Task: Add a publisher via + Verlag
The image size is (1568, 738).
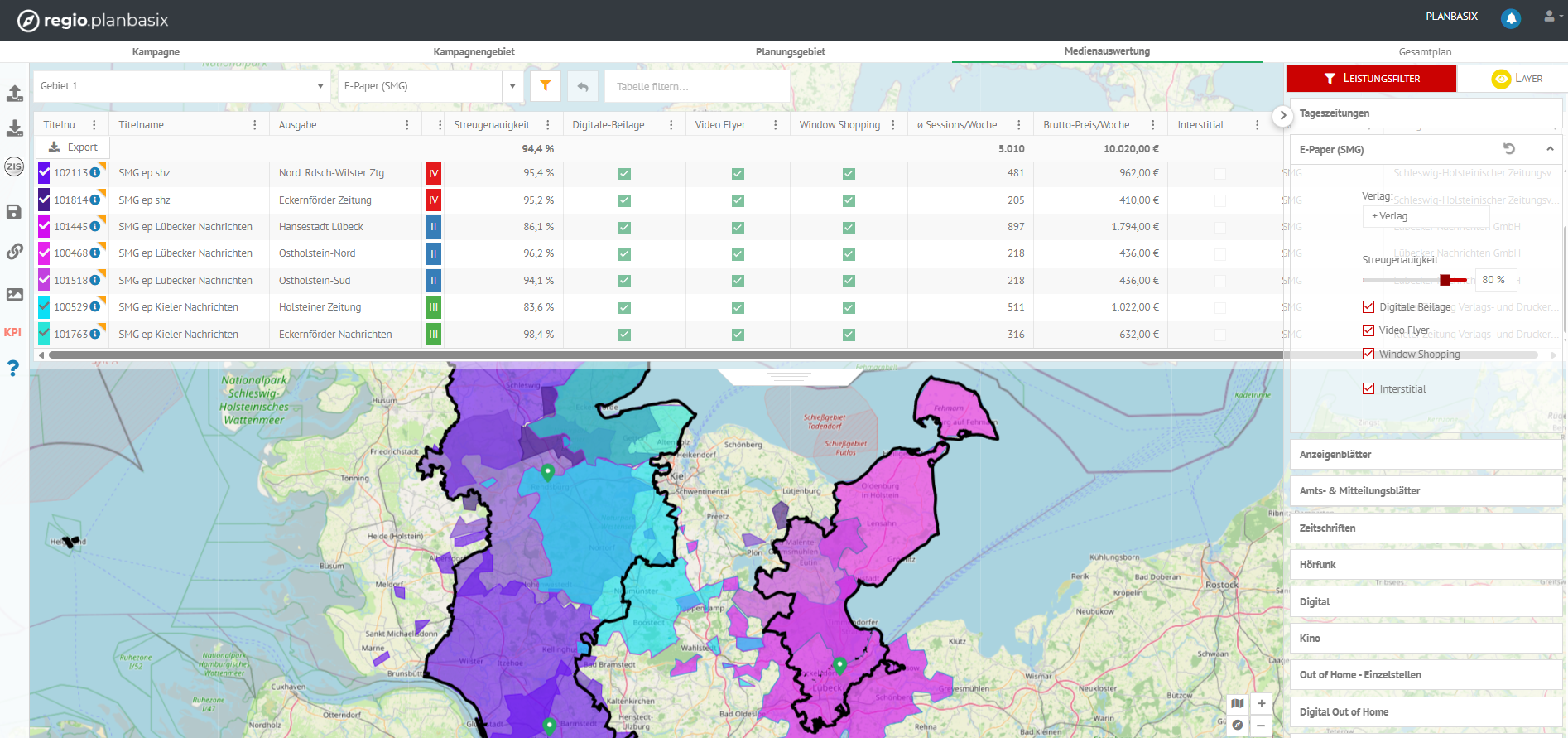Action: (x=1389, y=216)
